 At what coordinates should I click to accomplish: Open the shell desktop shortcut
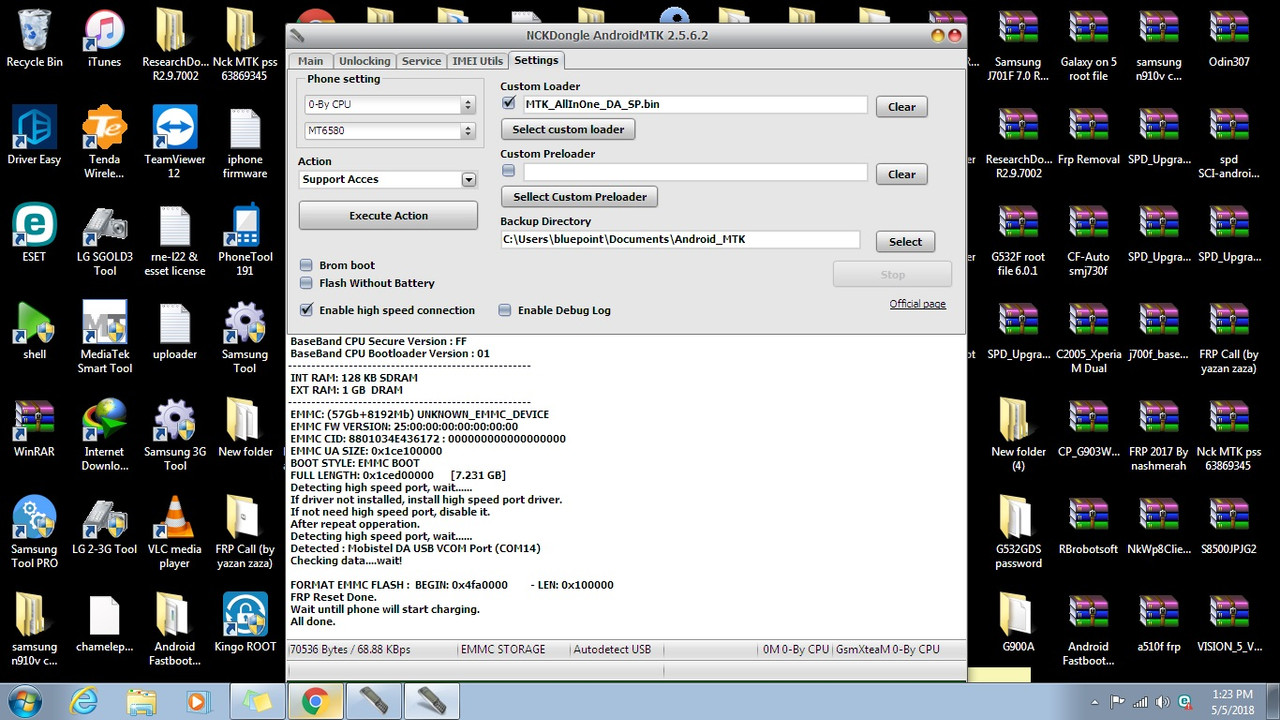[x=34, y=331]
